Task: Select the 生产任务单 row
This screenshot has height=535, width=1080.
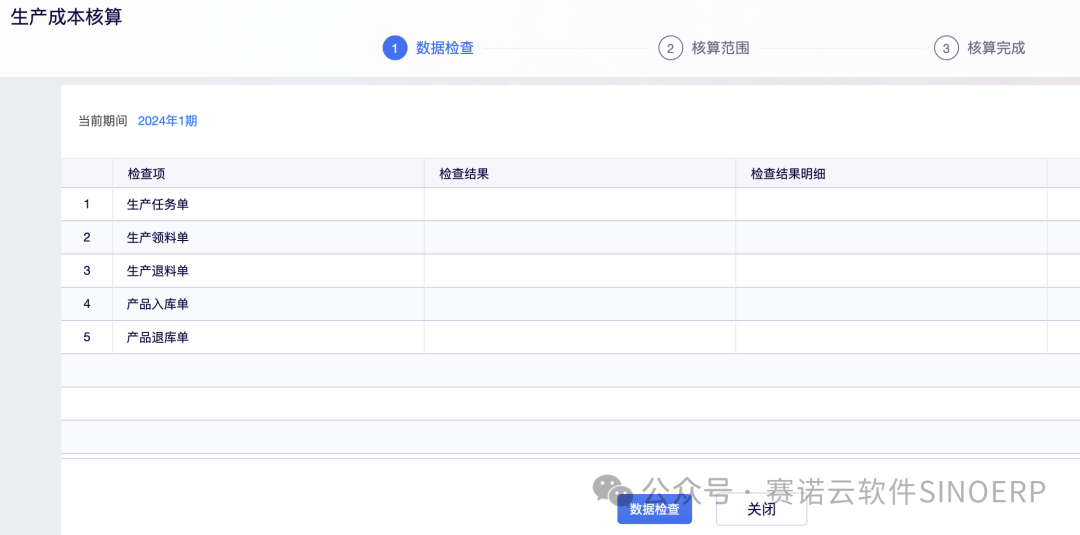Action: (x=158, y=205)
